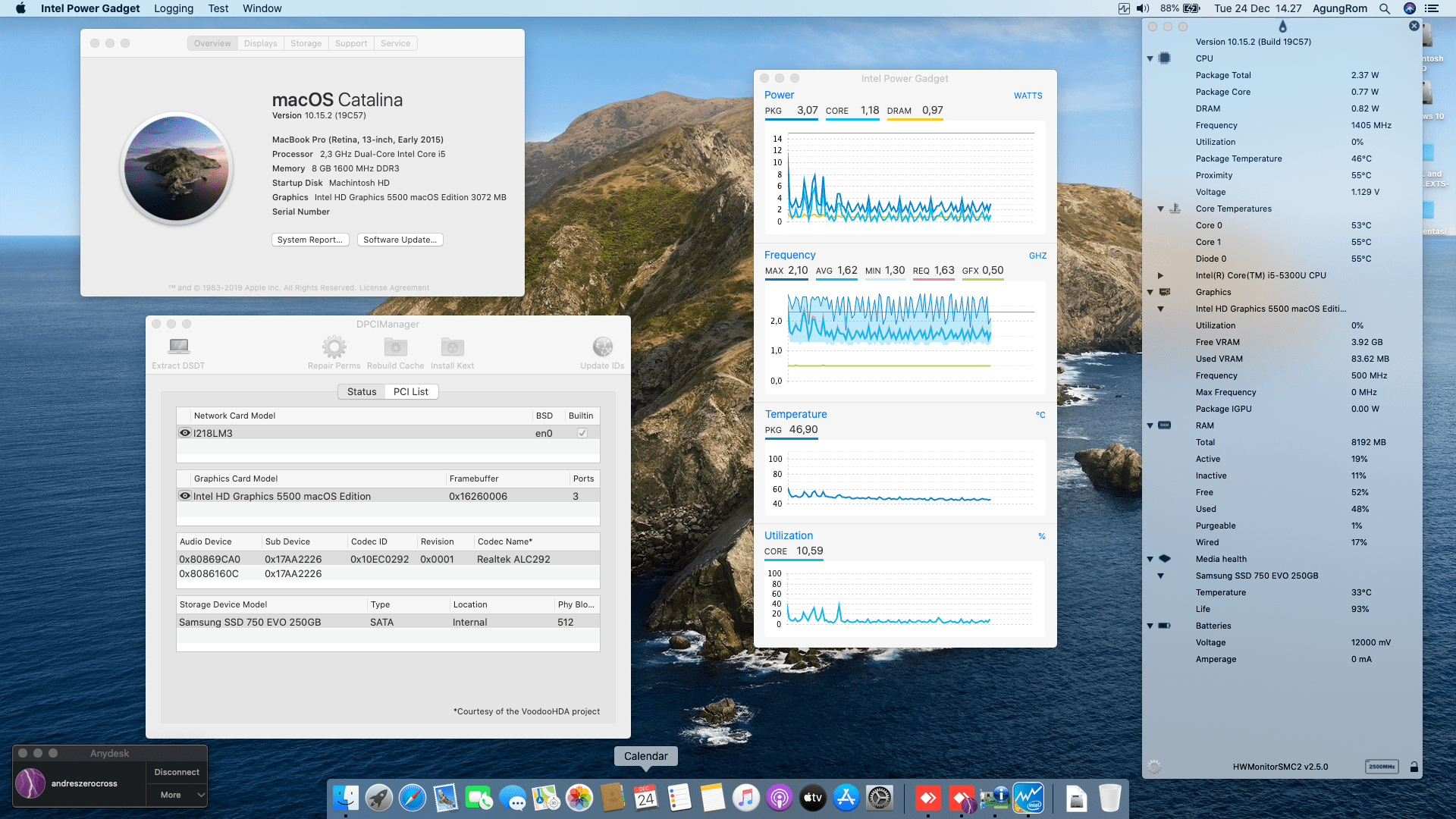The image size is (1456, 819).
Task: Switch to Status tab in DPCIManager
Action: click(x=362, y=391)
